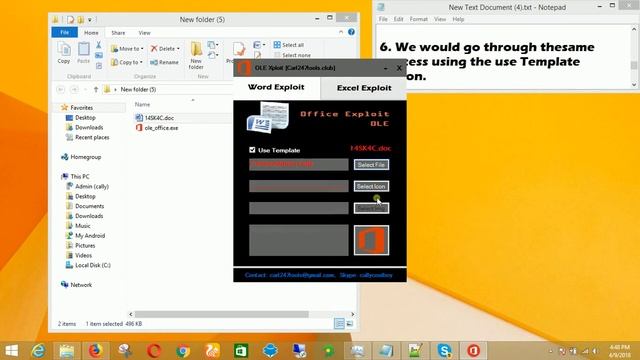Open File Explorer taskbar icon
Image resolution: width=640 pixels, height=360 pixels.
coord(67,351)
